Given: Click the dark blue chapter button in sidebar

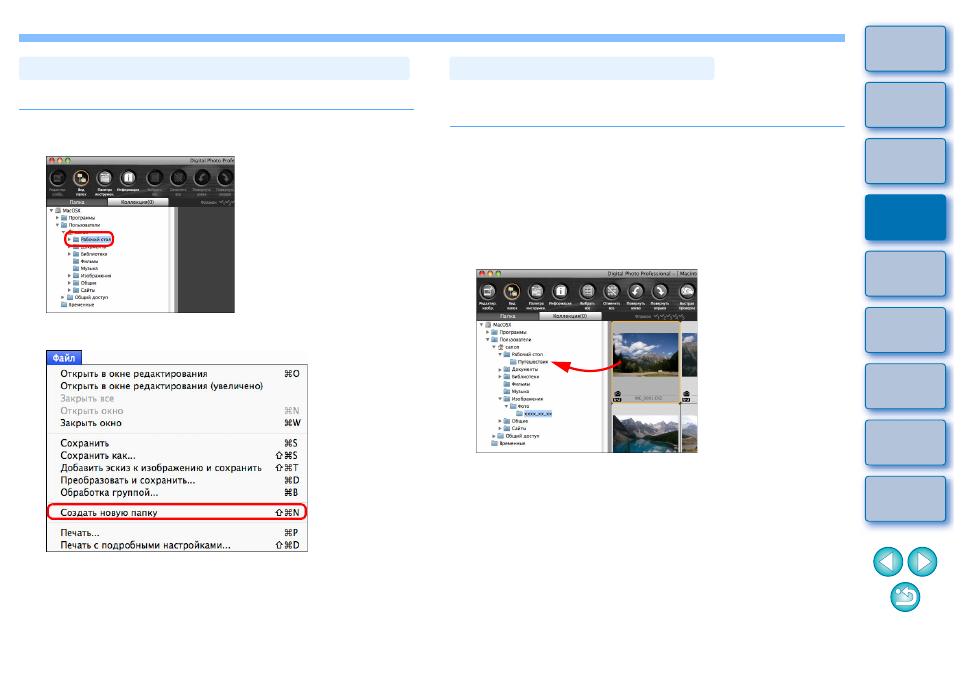Looking at the screenshot, I should tap(905, 217).
